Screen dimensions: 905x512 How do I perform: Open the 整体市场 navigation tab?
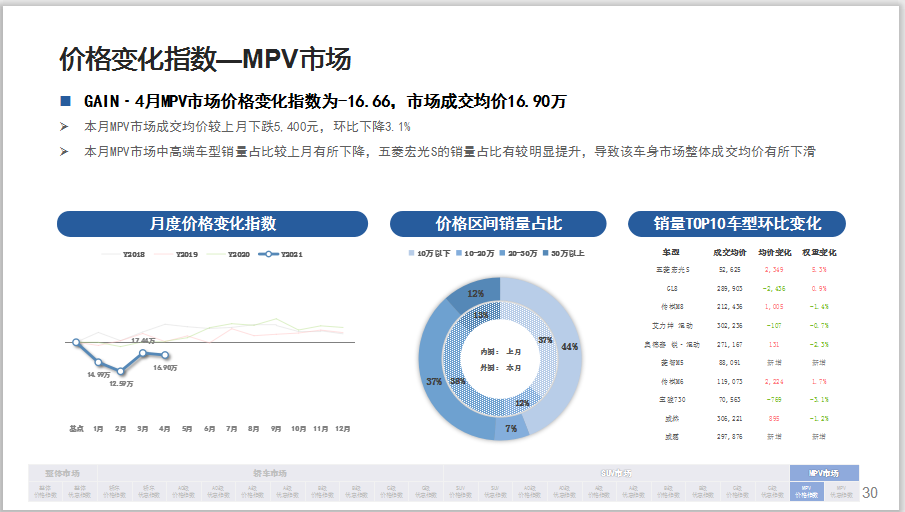(62, 473)
